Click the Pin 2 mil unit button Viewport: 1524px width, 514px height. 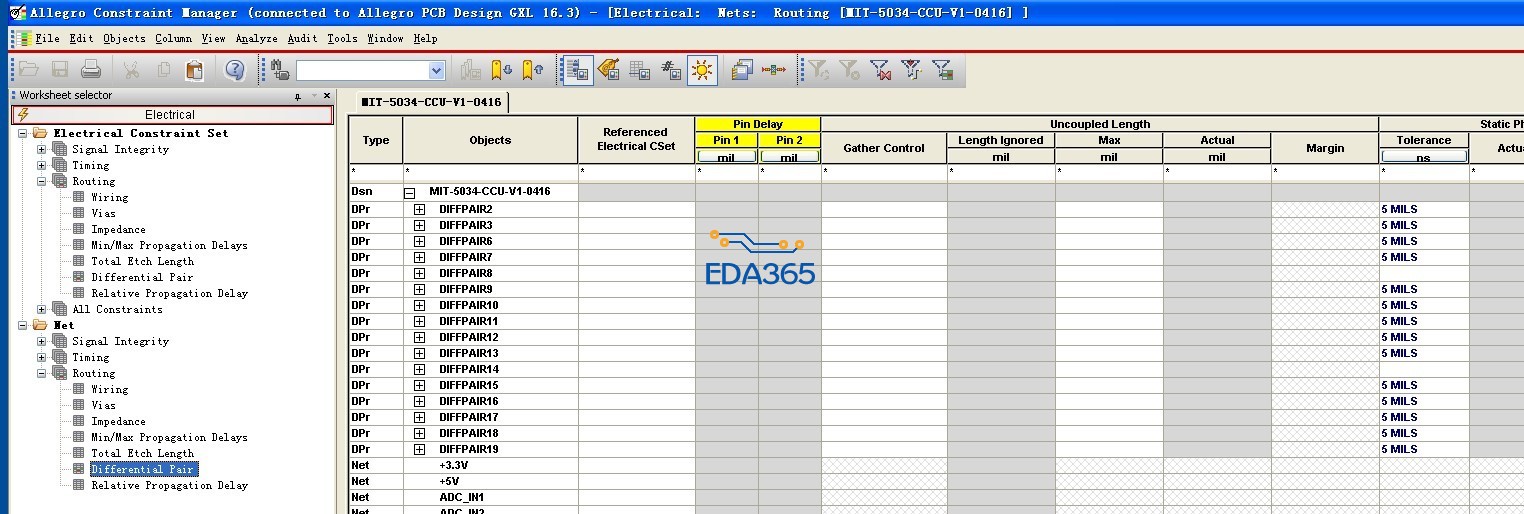pyautogui.click(x=789, y=156)
